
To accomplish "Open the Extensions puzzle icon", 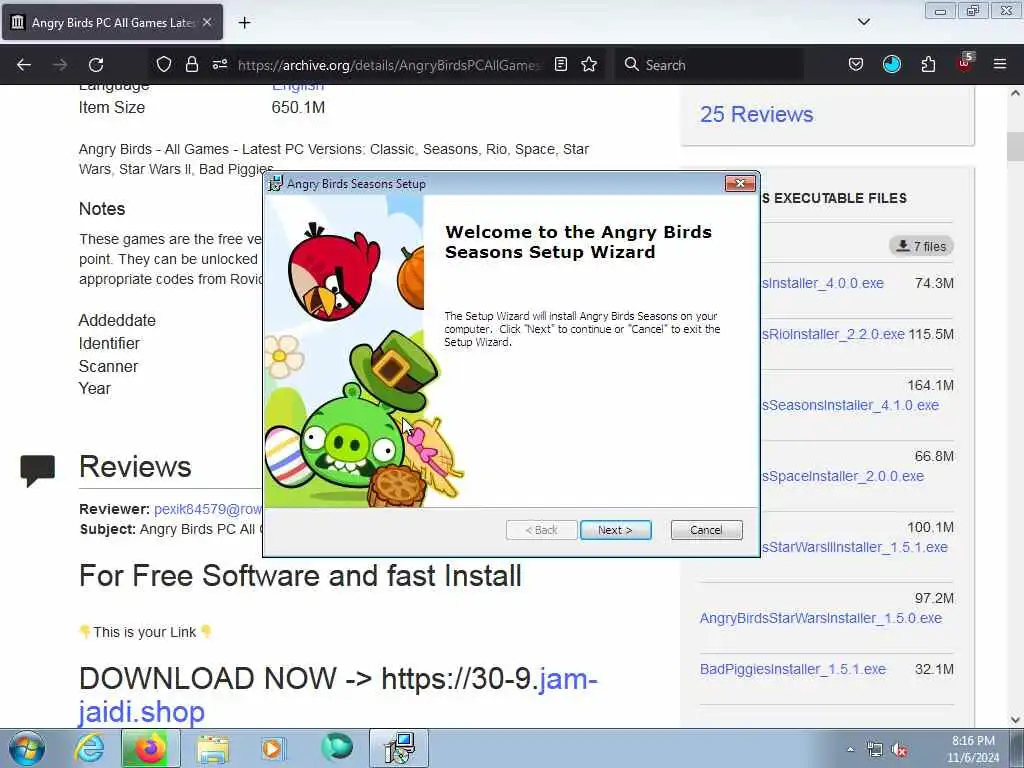I will 928,64.
